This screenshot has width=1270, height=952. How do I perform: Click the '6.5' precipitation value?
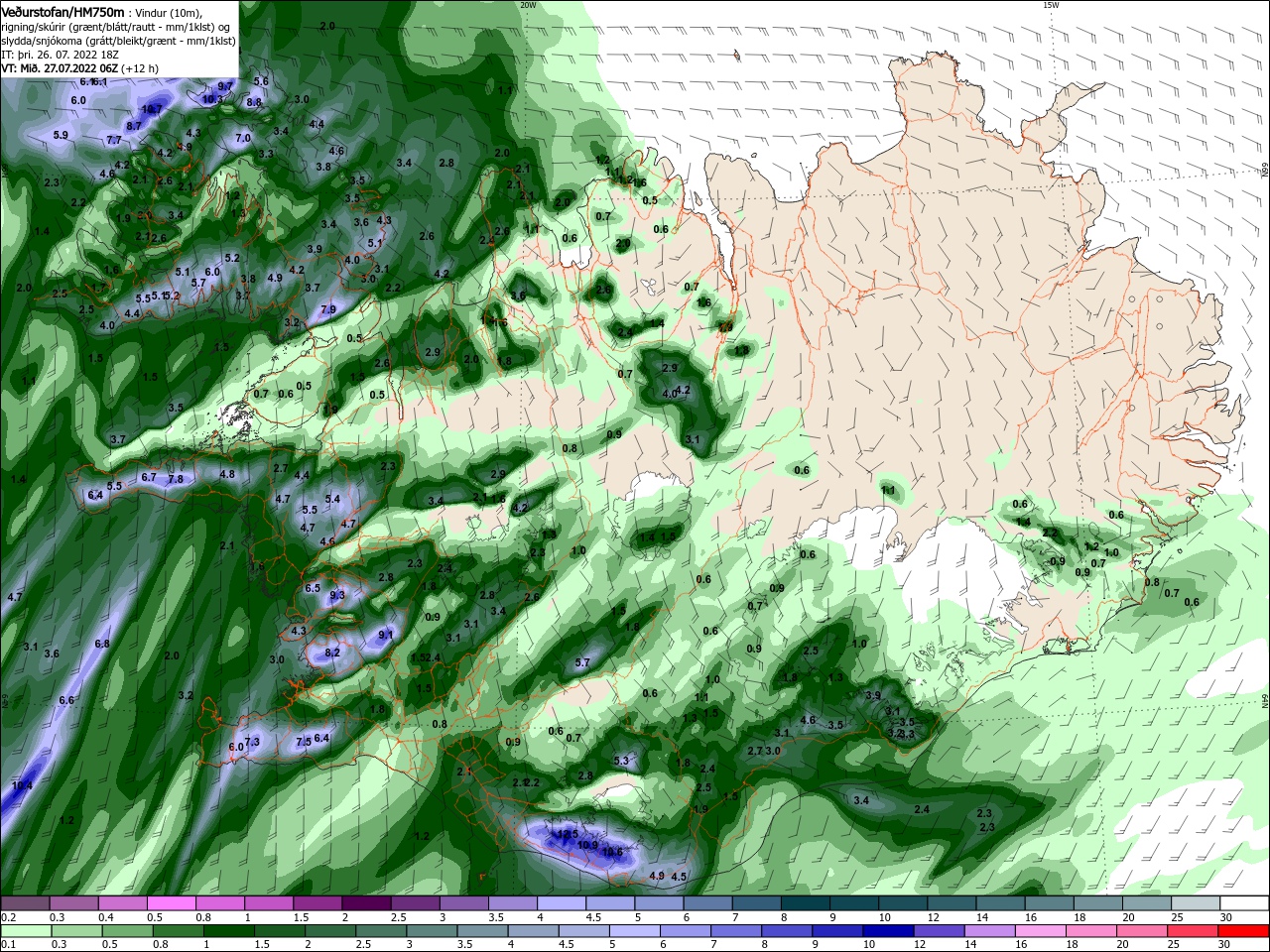[313, 588]
